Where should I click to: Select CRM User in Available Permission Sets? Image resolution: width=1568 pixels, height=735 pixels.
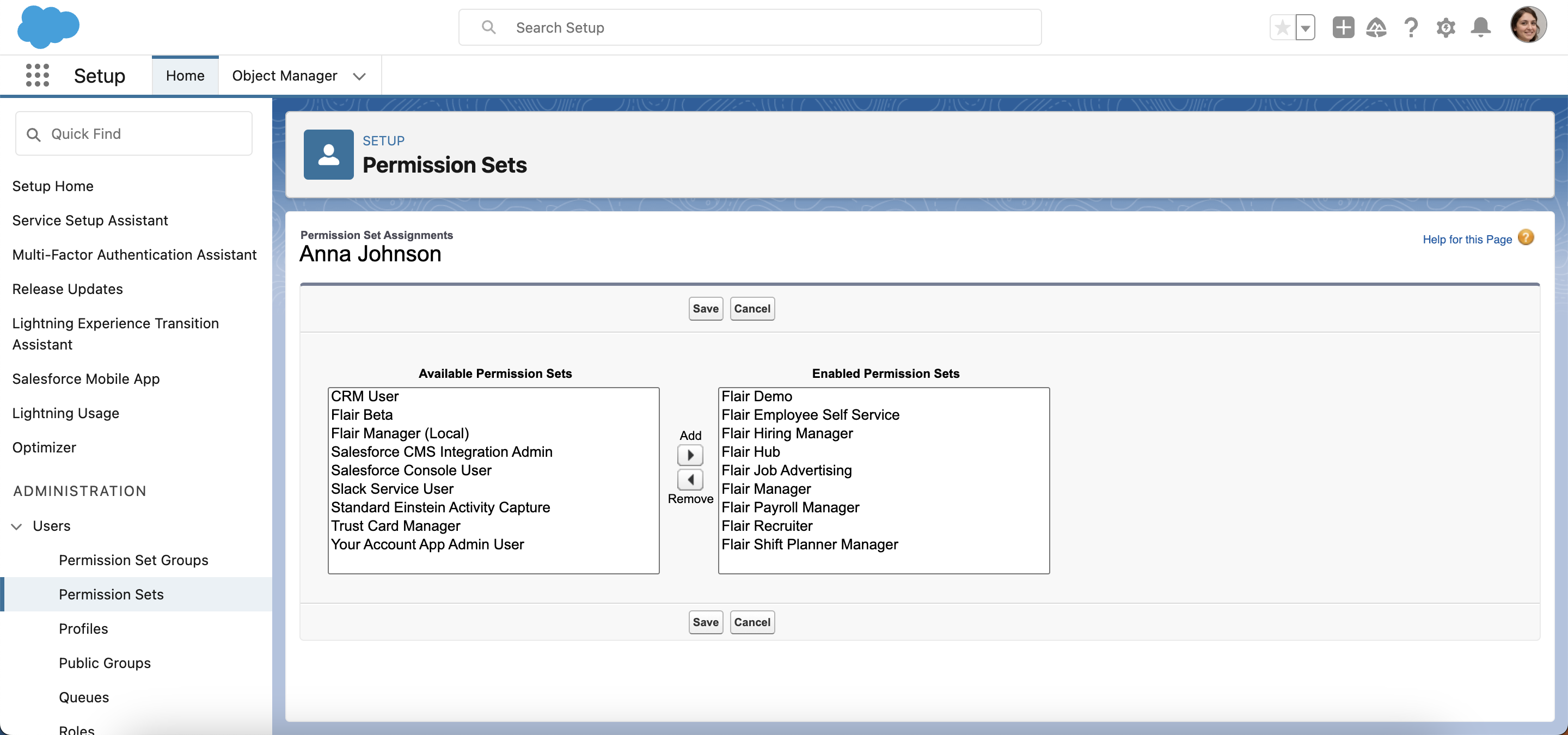click(x=364, y=396)
